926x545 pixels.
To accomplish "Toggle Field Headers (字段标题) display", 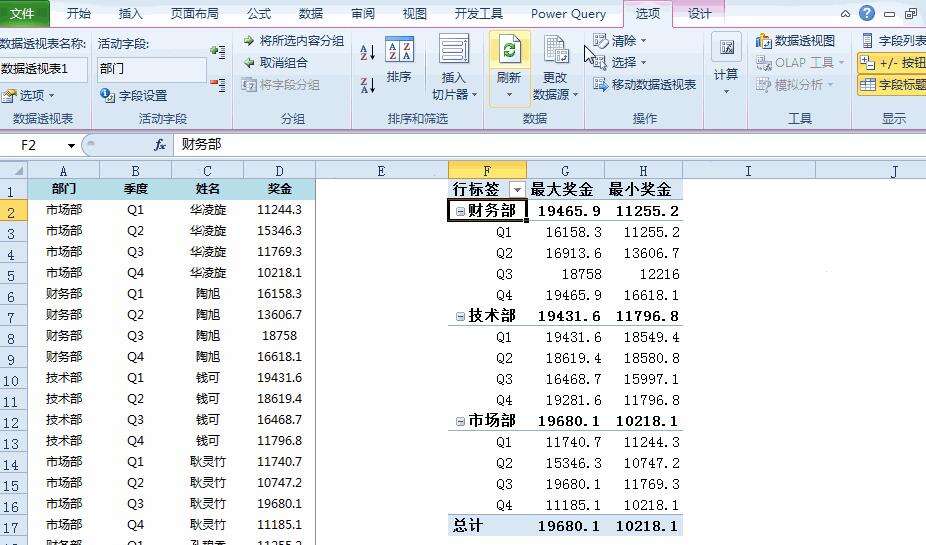I will pyautogui.click(x=892, y=84).
